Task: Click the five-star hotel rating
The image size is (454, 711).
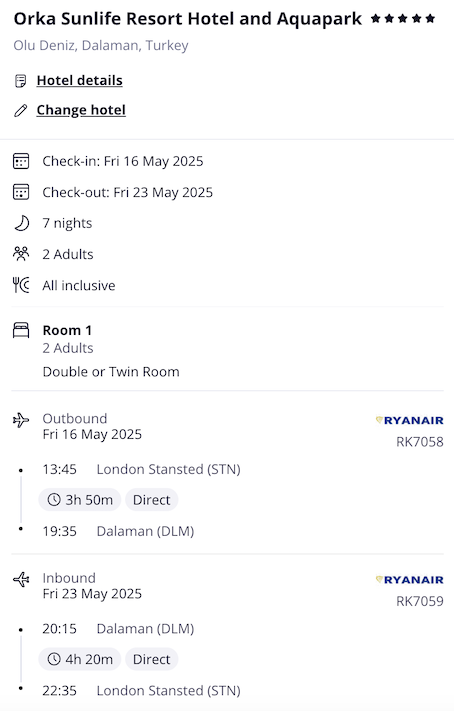Action: click(x=403, y=19)
